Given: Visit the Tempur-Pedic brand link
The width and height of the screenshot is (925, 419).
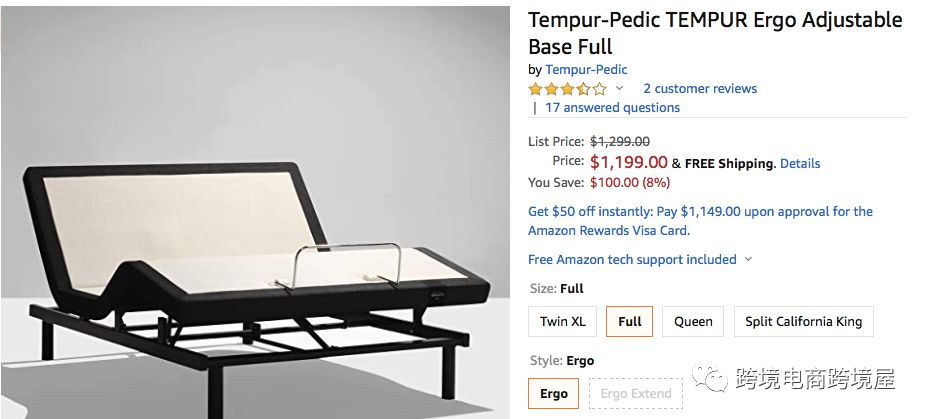Looking at the screenshot, I should pyautogui.click(x=586, y=70).
